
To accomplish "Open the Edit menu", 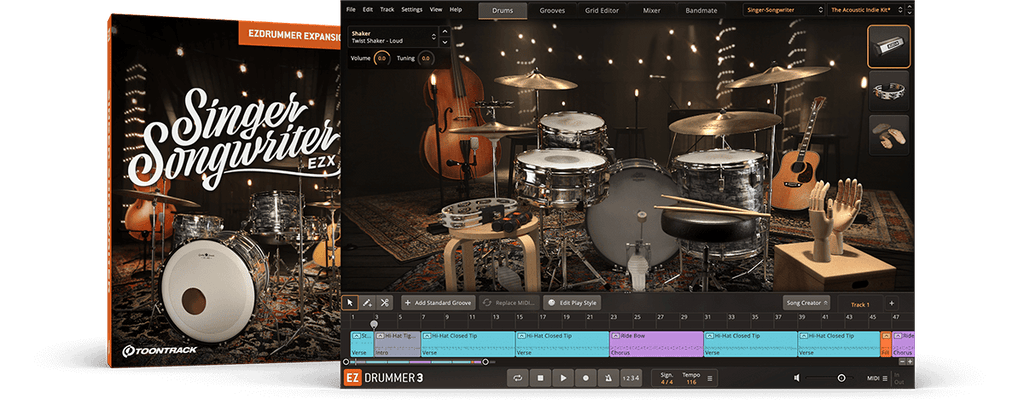I will tap(368, 10).
